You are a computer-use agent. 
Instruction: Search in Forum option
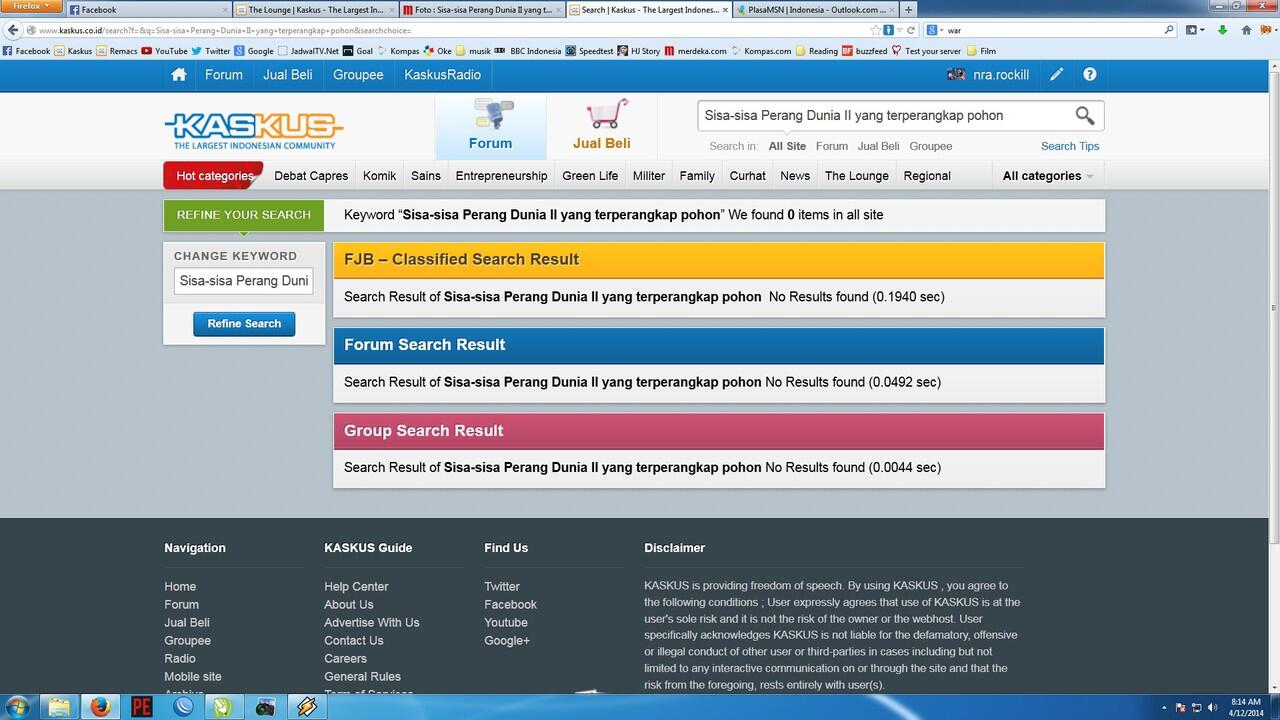coord(831,146)
